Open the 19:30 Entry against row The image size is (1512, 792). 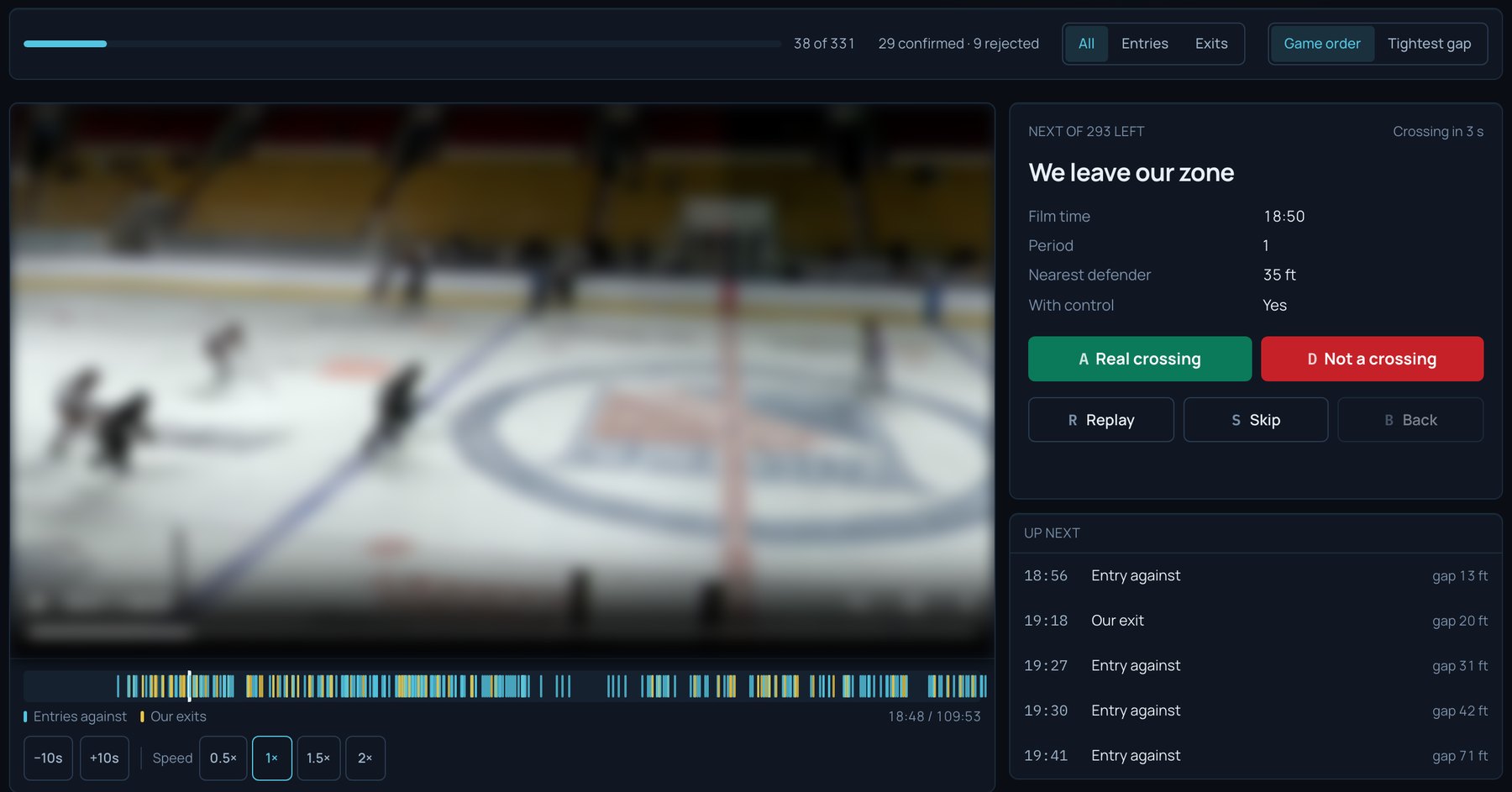pyautogui.click(x=1256, y=711)
